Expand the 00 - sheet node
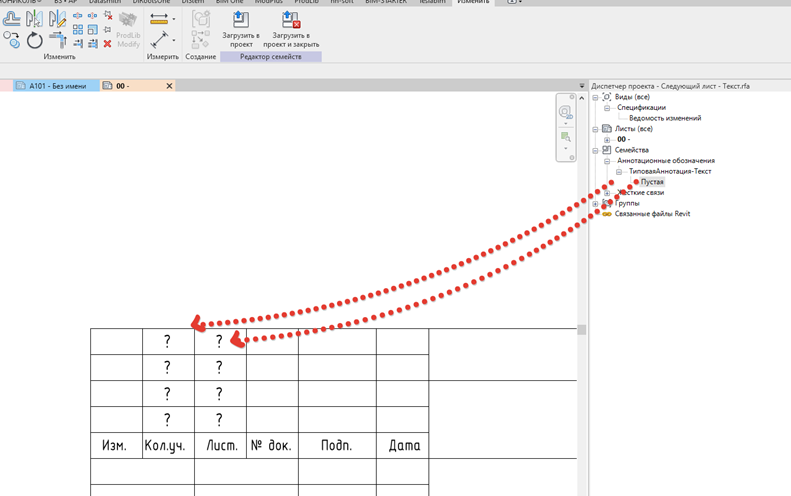The height and width of the screenshot is (496, 791). (x=607, y=140)
